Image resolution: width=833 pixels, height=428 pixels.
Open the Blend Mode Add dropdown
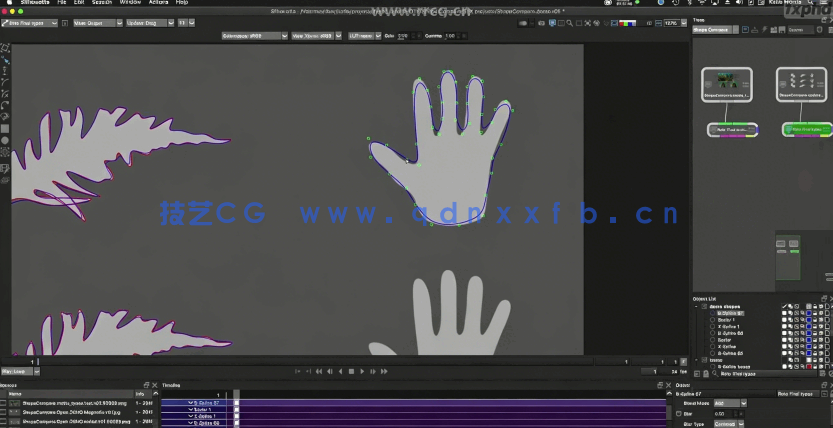729,403
